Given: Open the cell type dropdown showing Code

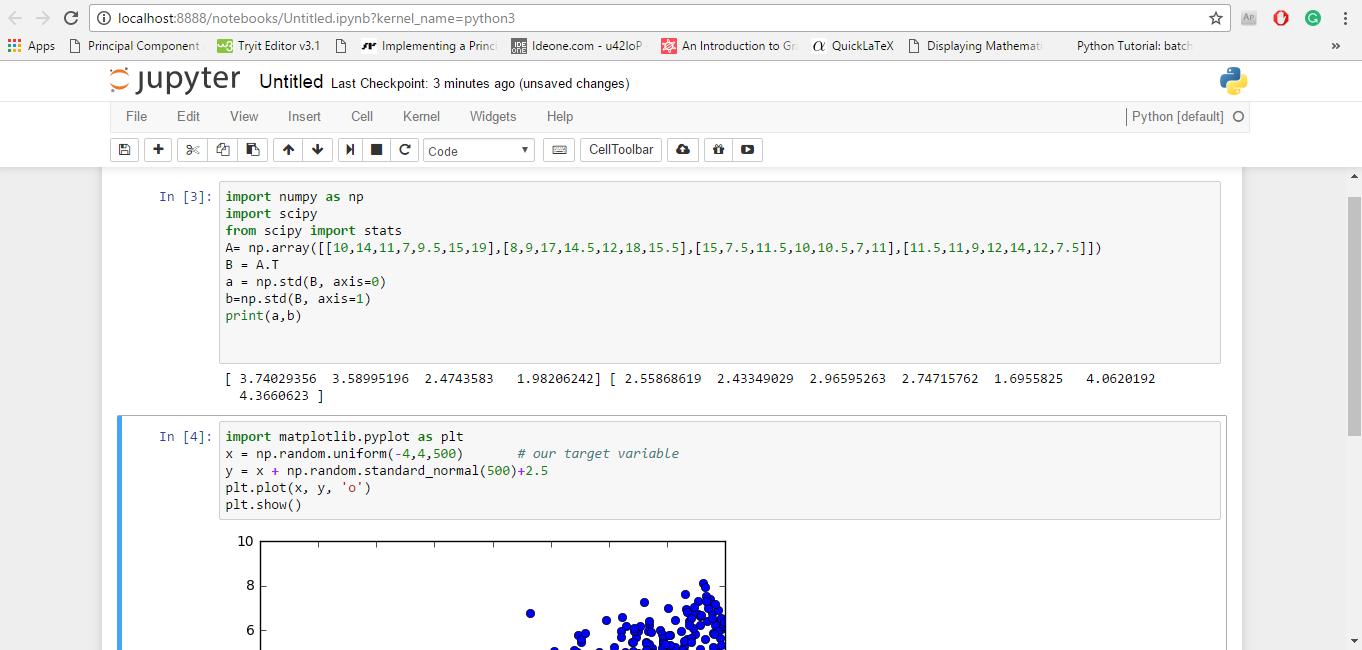Looking at the screenshot, I should click(479, 151).
